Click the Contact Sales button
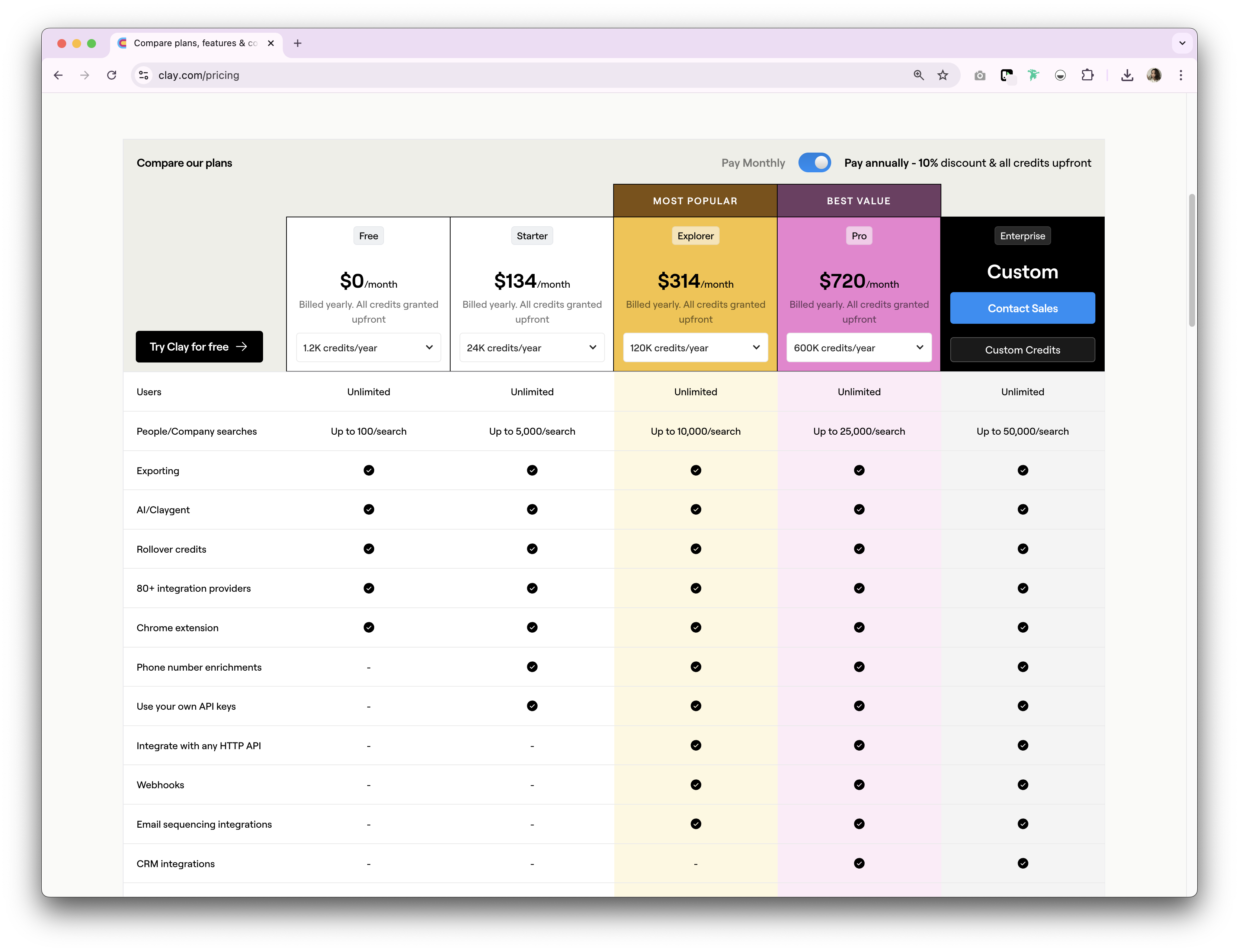The height and width of the screenshot is (952, 1239). click(1022, 308)
